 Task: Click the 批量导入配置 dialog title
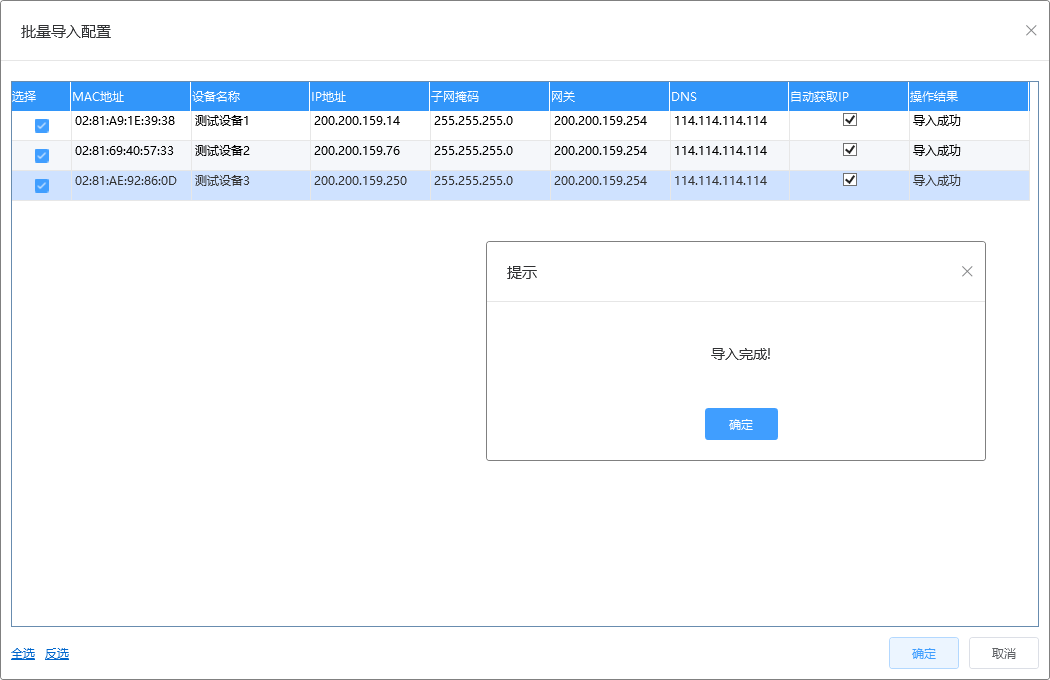coord(66,31)
